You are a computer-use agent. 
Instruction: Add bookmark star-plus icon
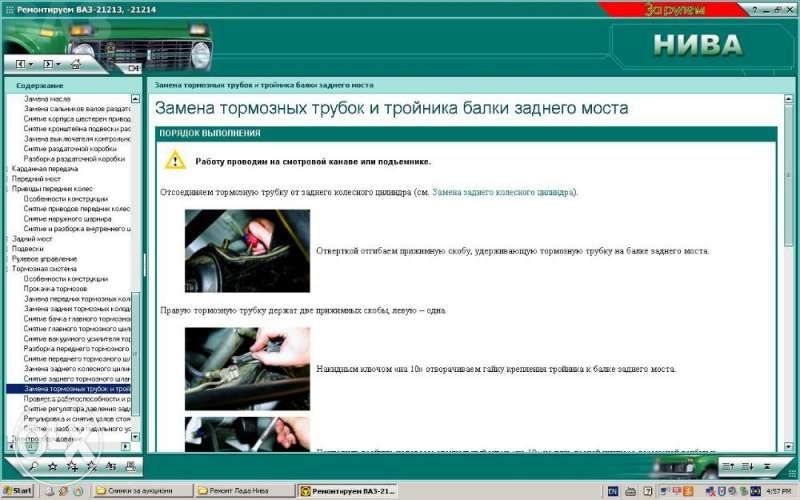tap(72, 466)
